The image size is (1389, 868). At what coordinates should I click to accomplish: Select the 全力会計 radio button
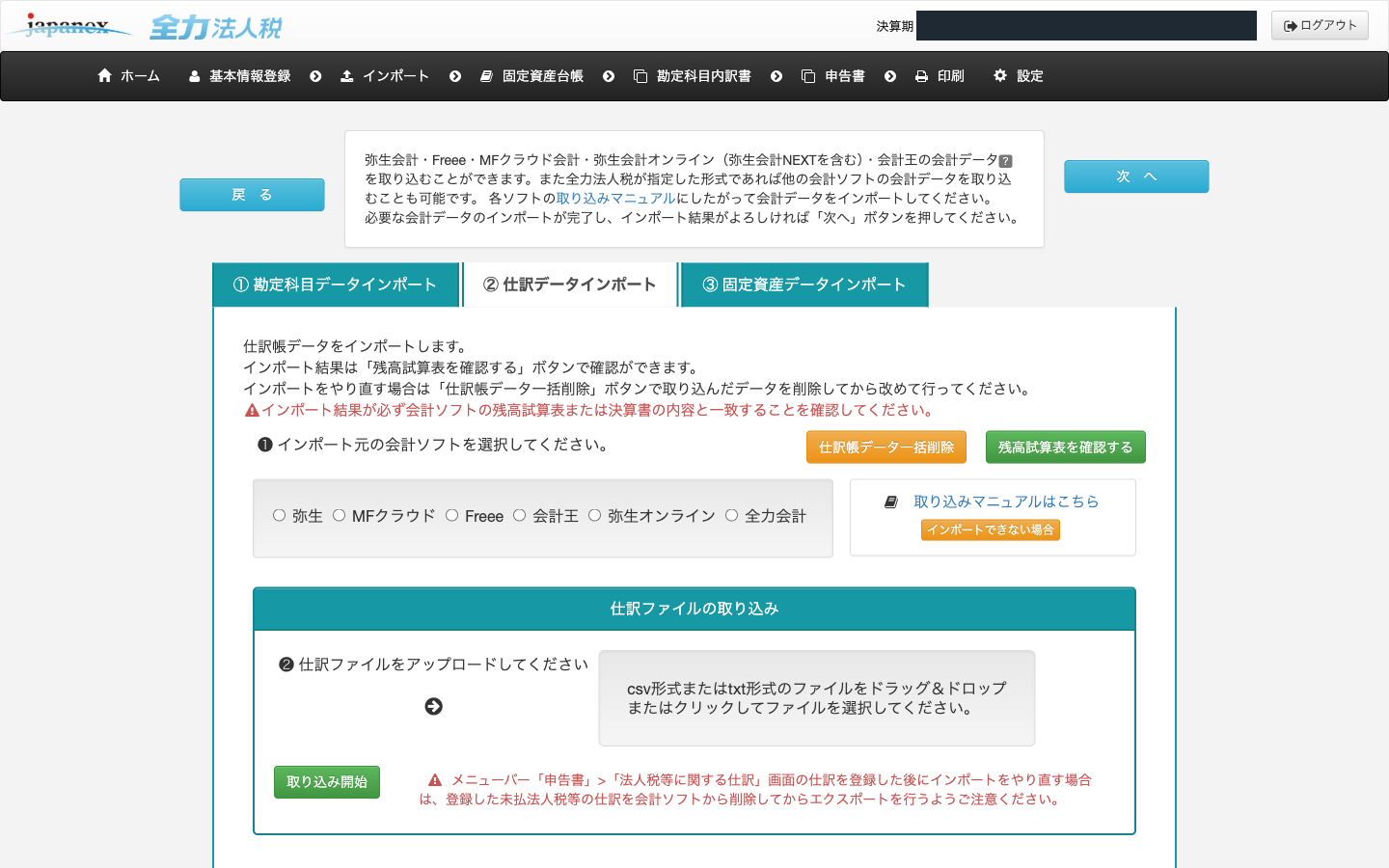point(731,515)
